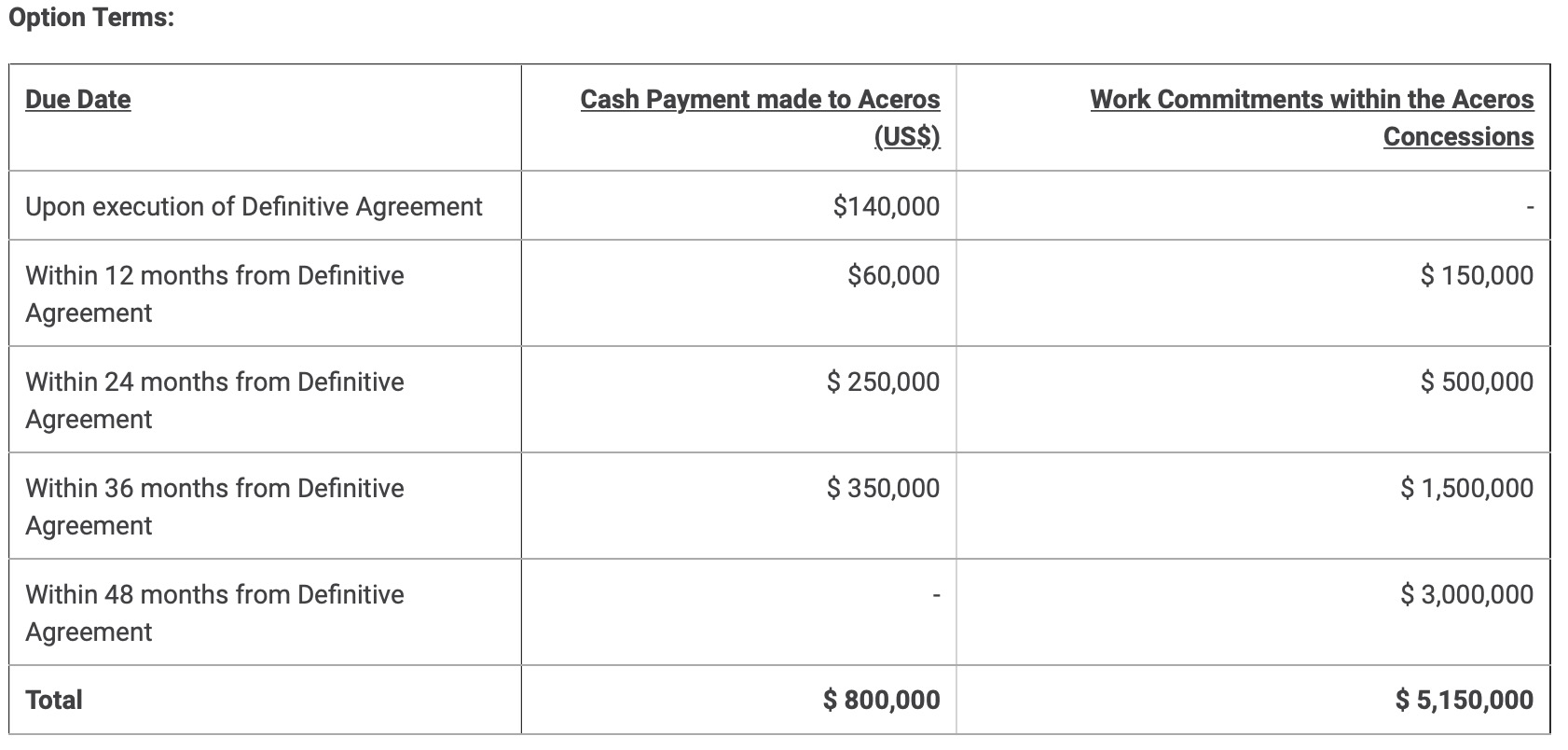
Task: Select the $ 1,500,000 work commitment value
Action: point(1466,488)
